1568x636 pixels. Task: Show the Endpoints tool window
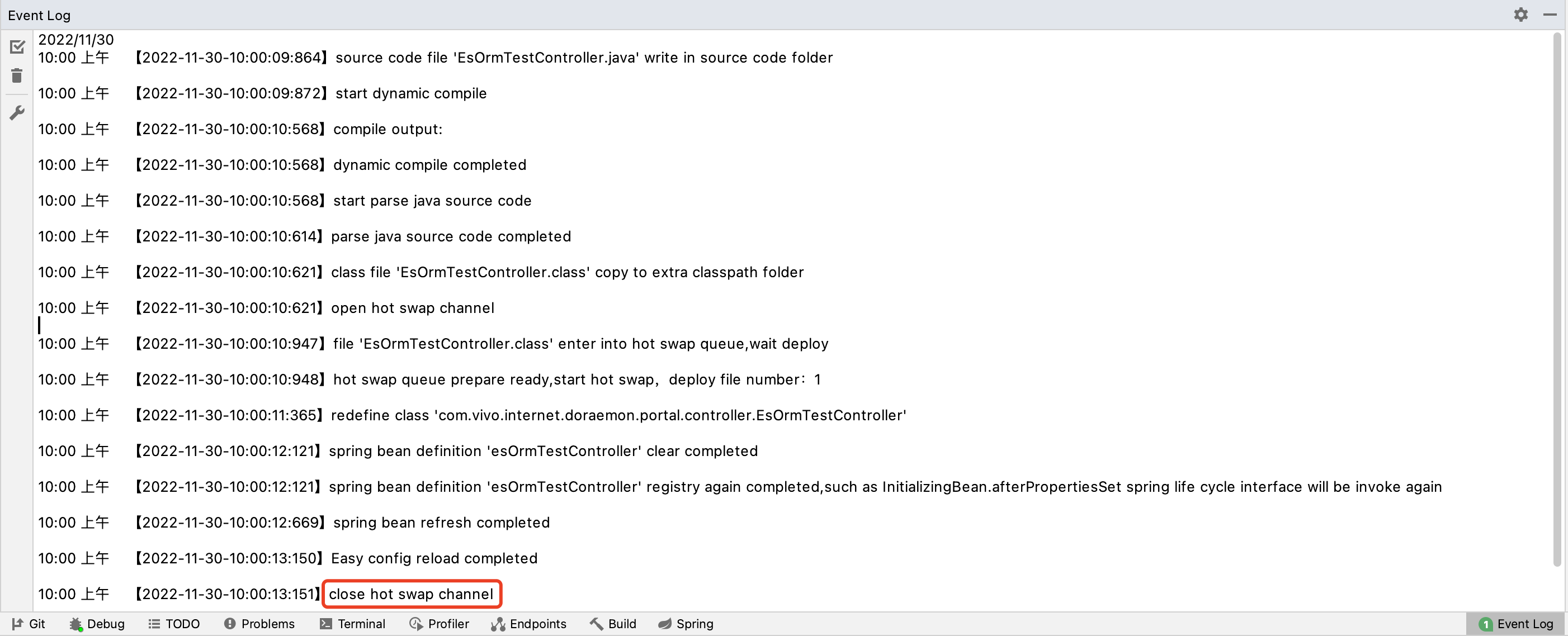(528, 624)
